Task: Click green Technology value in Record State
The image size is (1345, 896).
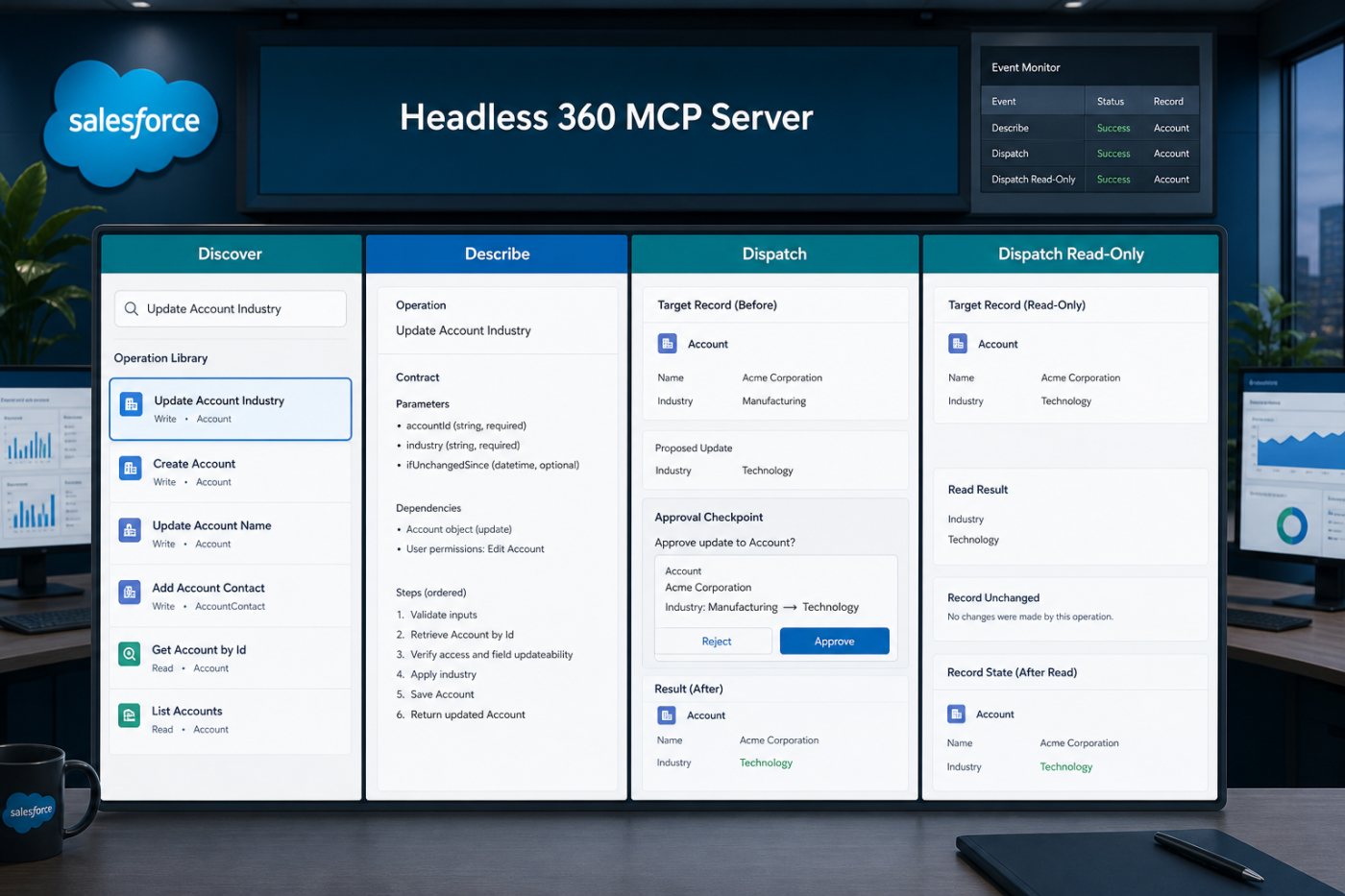Action: coord(1066,766)
